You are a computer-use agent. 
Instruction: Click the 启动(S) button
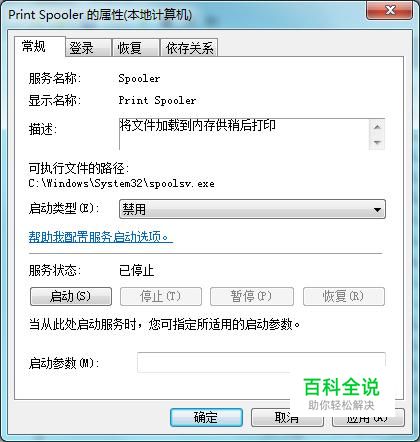coord(71,296)
